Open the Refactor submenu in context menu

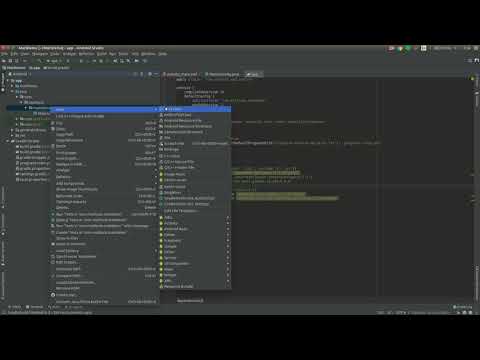[104, 177]
